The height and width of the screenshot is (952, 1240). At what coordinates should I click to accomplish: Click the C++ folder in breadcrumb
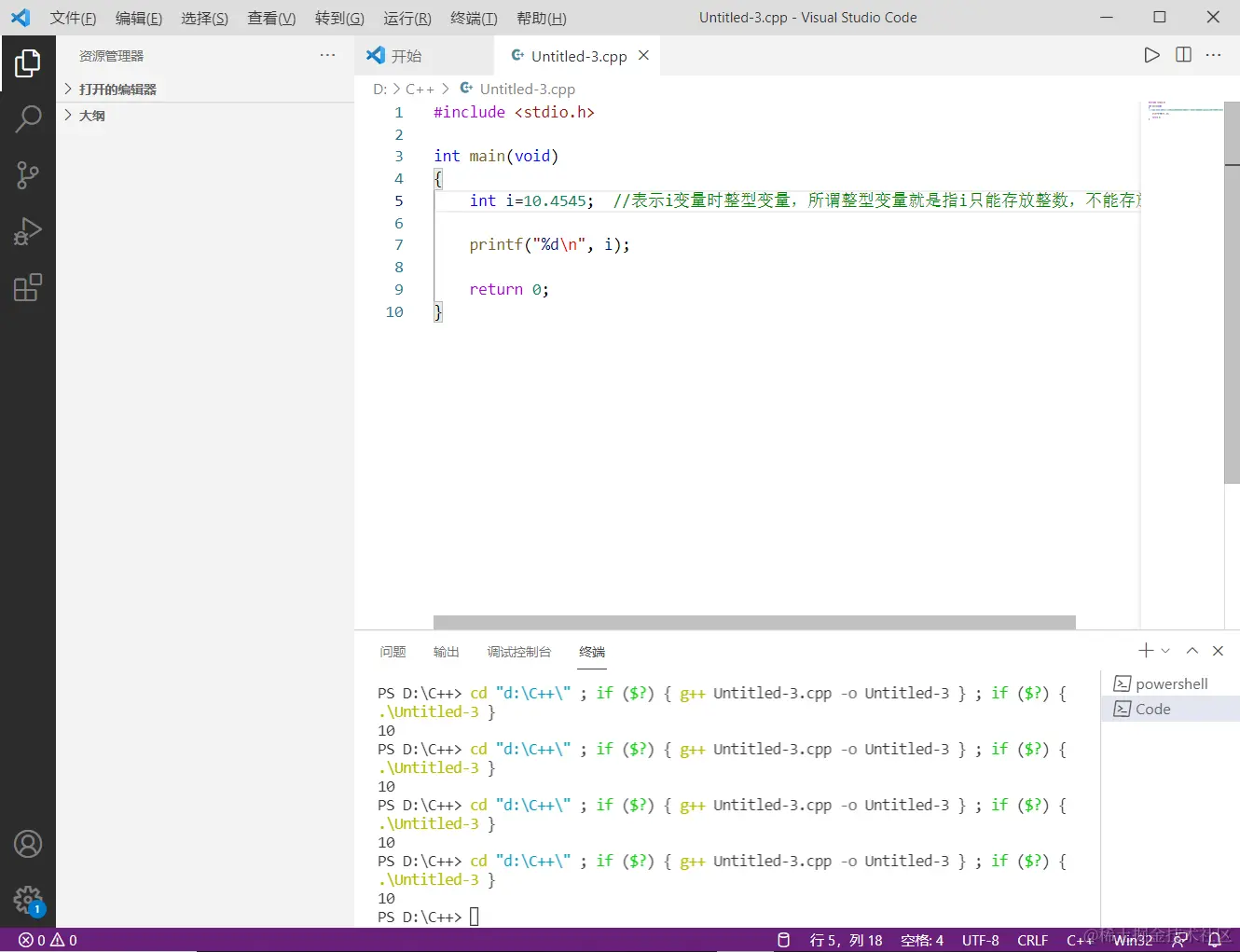(420, 89)
